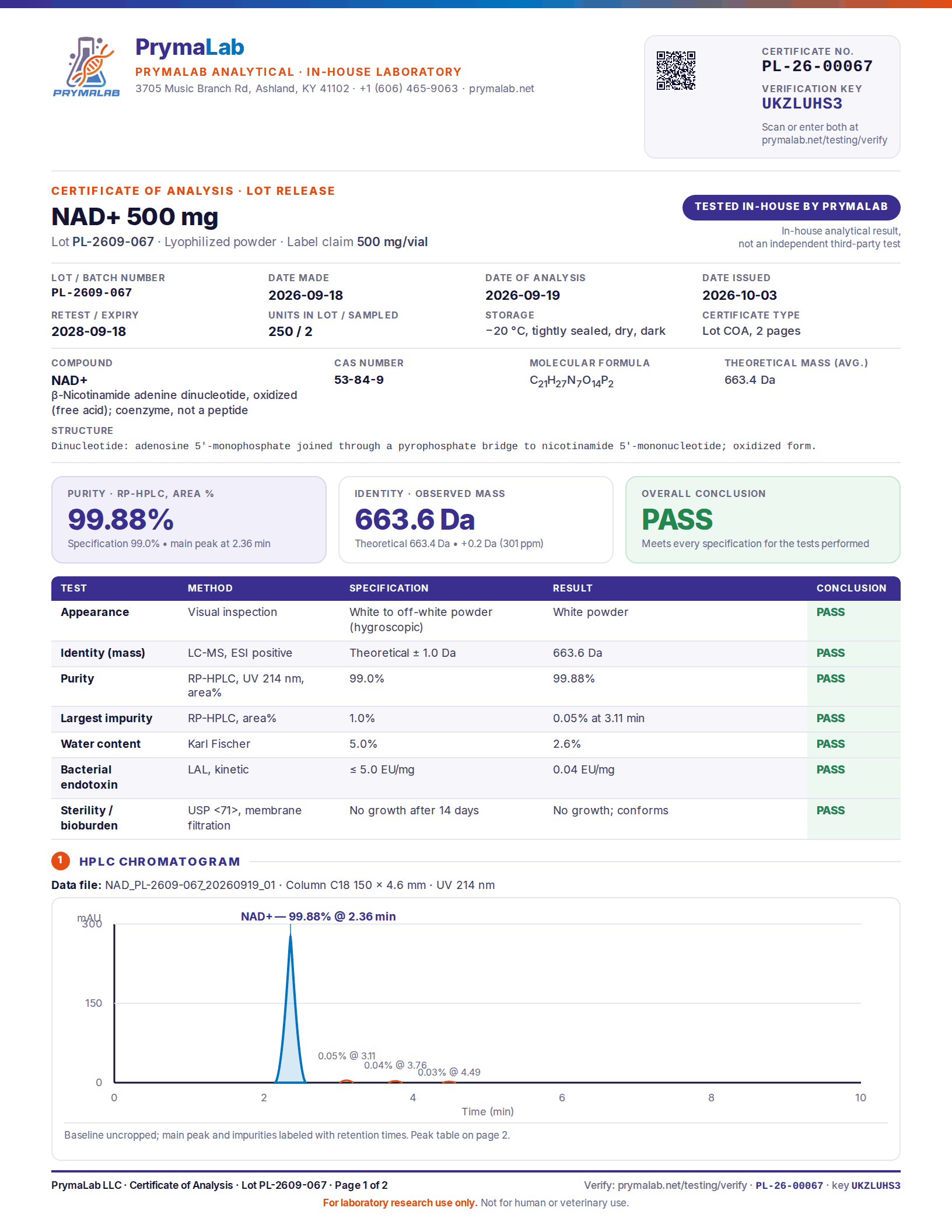952x1232 pixels.
Task: Click the TEST column header
Action: coord(73,588)
